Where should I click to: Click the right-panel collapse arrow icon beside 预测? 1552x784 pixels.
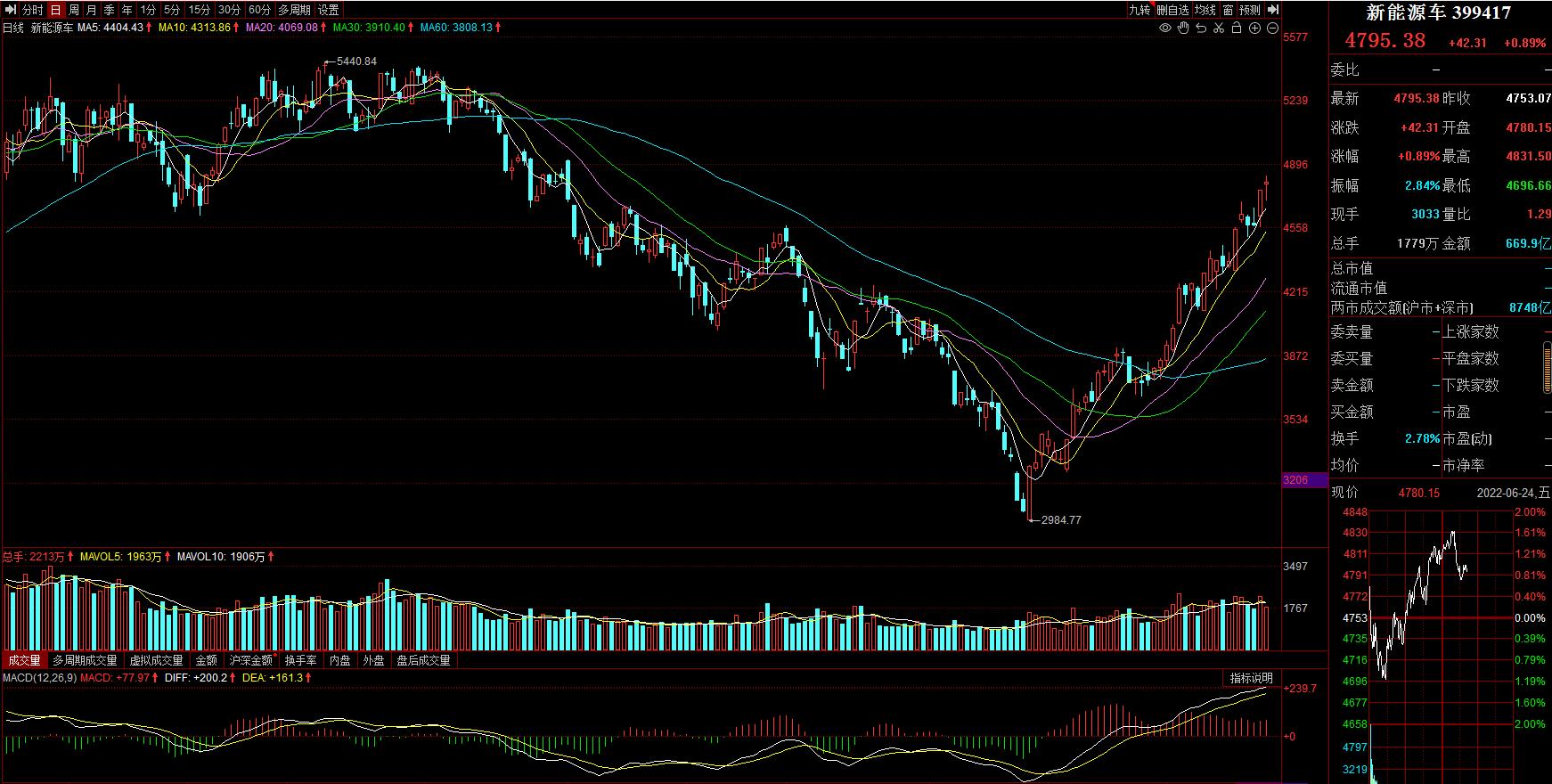(x=1273, y=10)
